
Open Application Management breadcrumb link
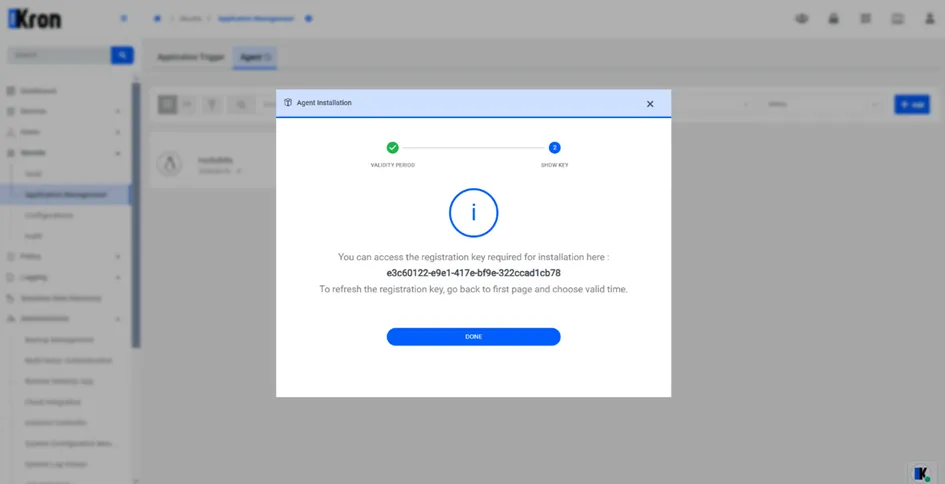pos(256,19)
